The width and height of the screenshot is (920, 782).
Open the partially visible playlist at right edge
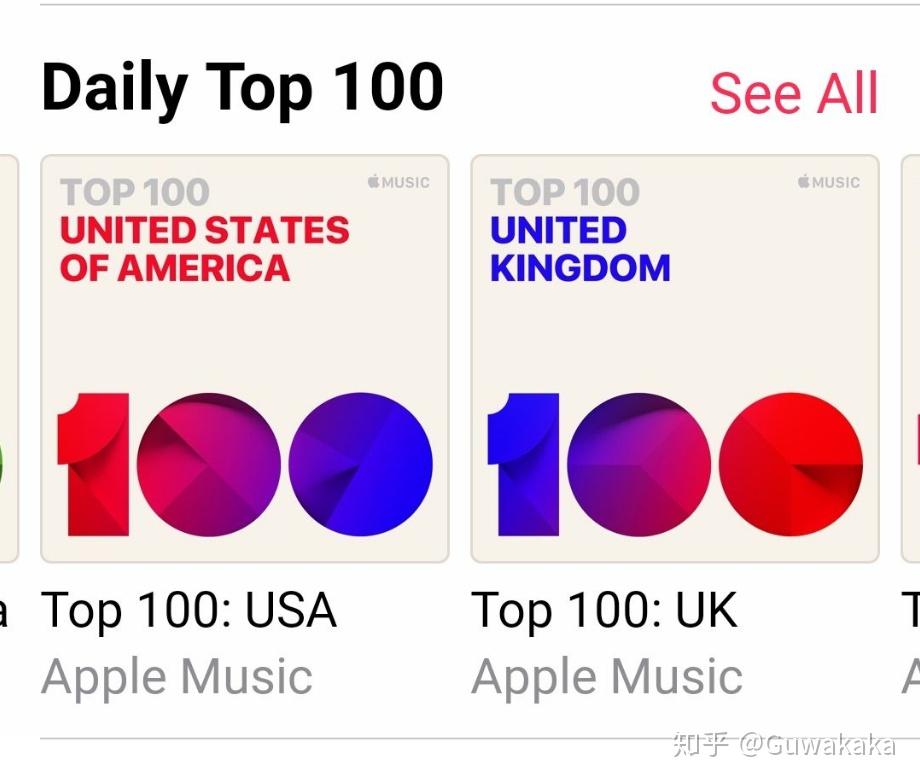[911, 358]
